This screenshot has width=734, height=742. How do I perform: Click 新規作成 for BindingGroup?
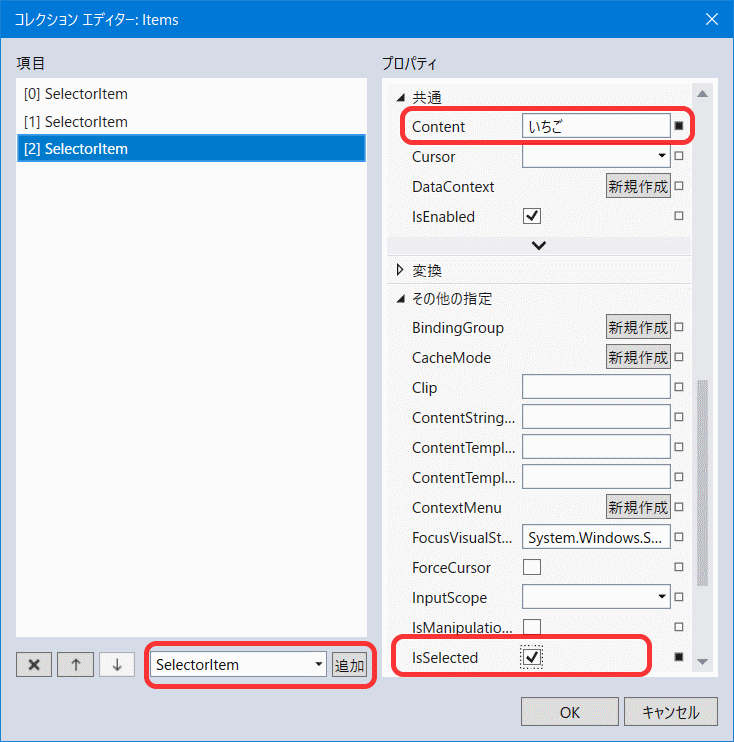[638, 327]
